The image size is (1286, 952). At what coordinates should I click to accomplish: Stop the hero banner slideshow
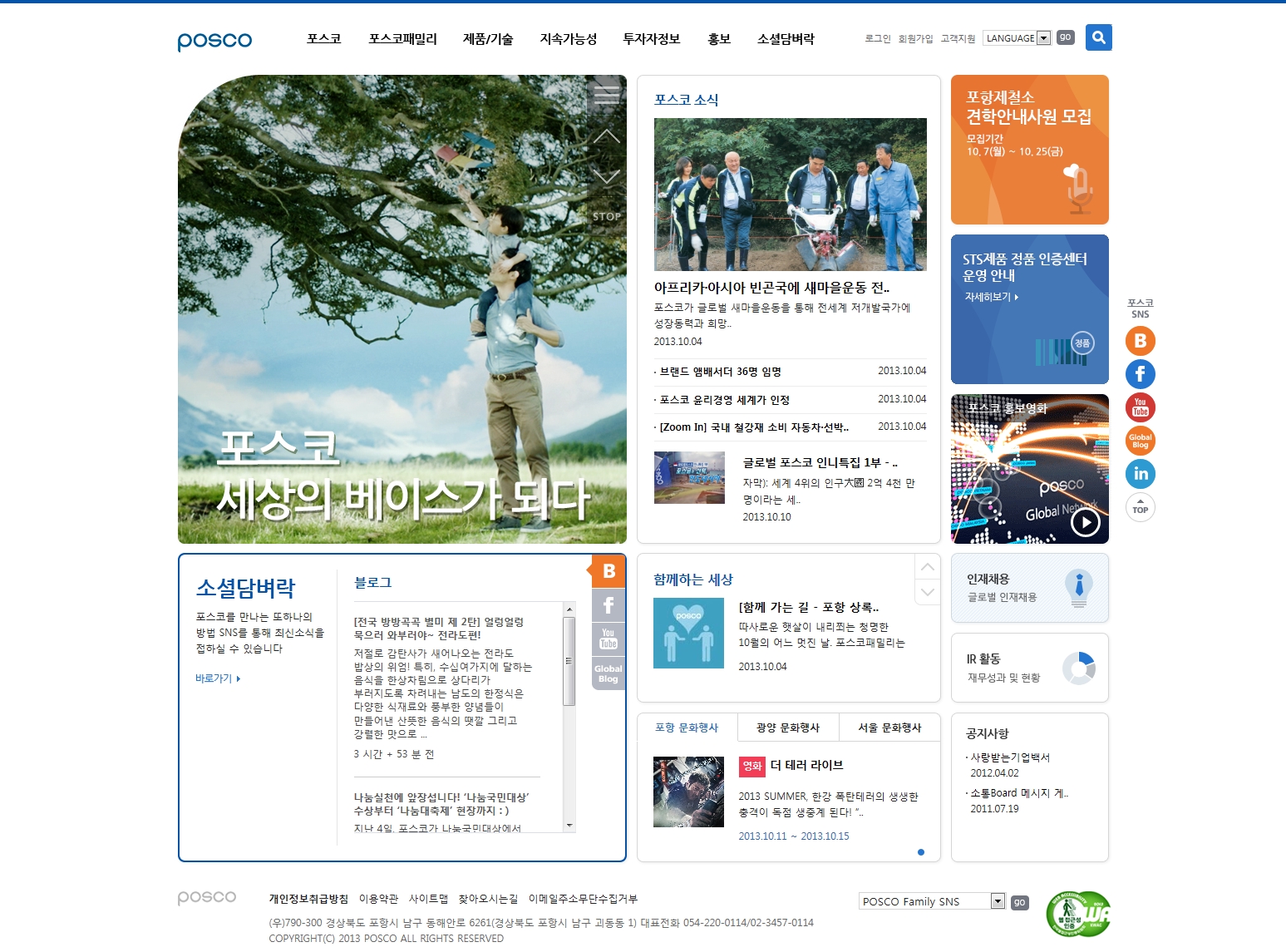click(x=607, y=216)
